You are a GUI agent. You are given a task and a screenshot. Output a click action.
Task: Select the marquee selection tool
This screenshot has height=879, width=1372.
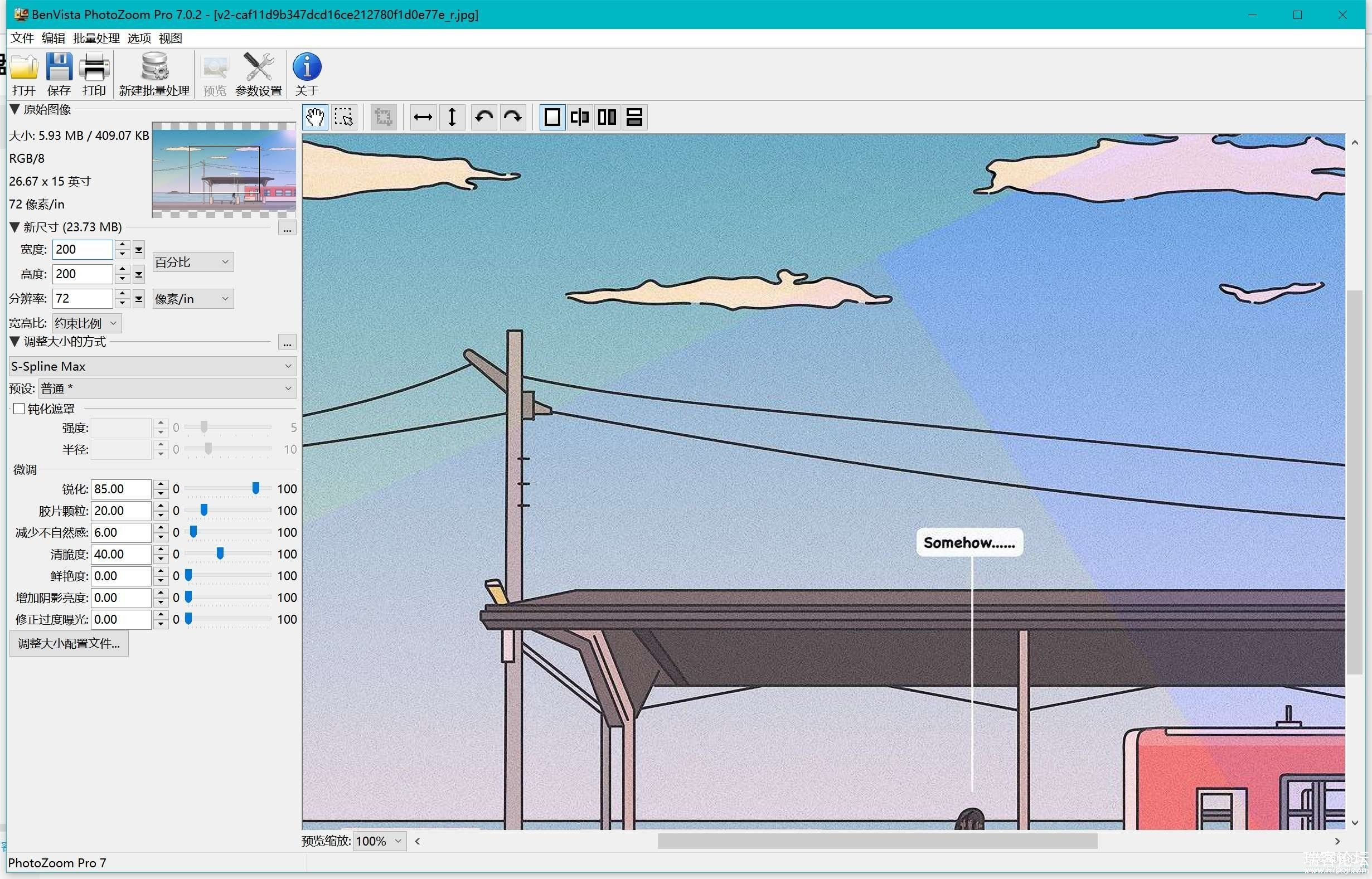pyautogui.click(x=343, y=117)
